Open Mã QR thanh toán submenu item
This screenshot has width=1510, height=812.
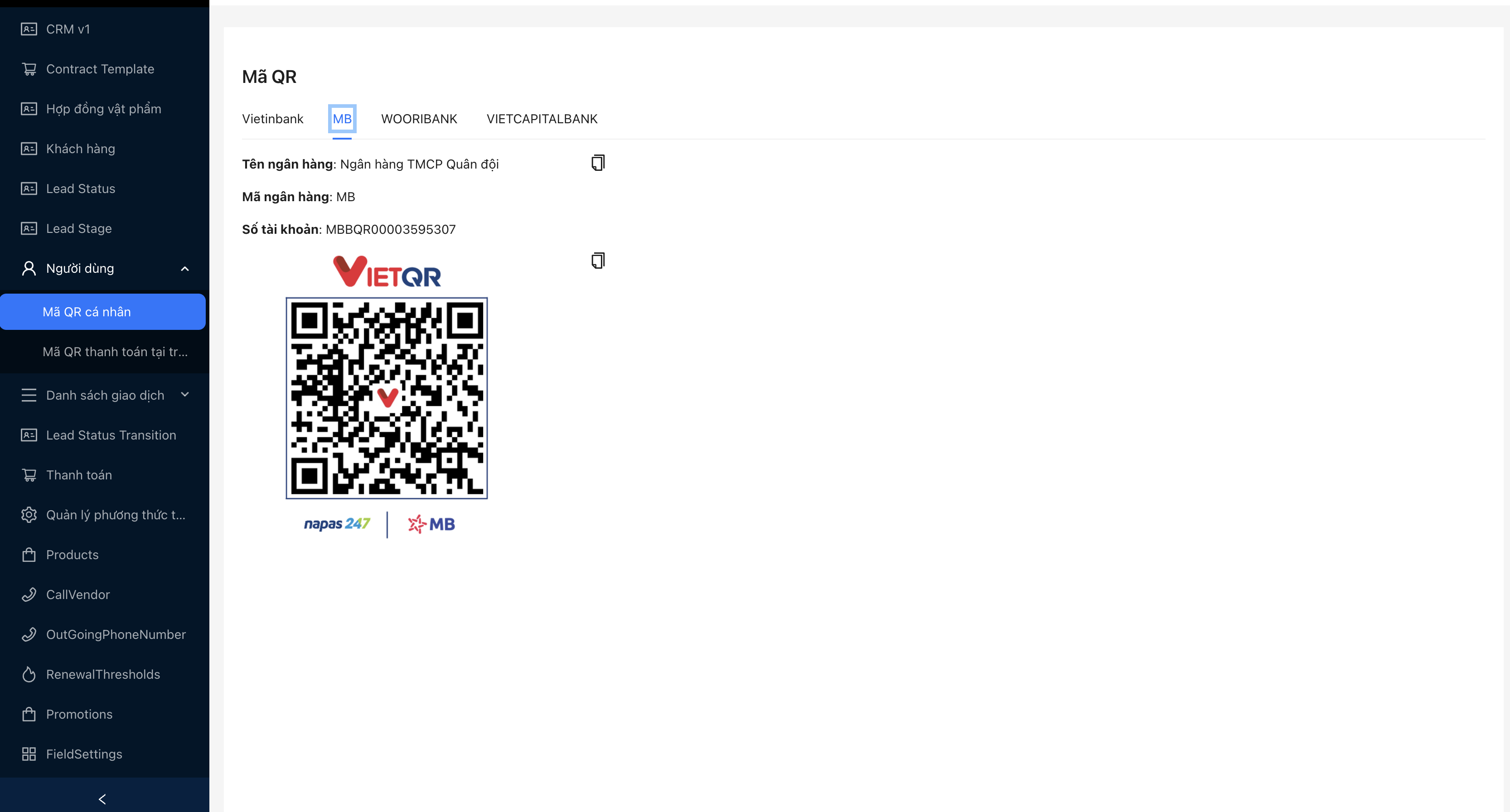coord(115,352)
